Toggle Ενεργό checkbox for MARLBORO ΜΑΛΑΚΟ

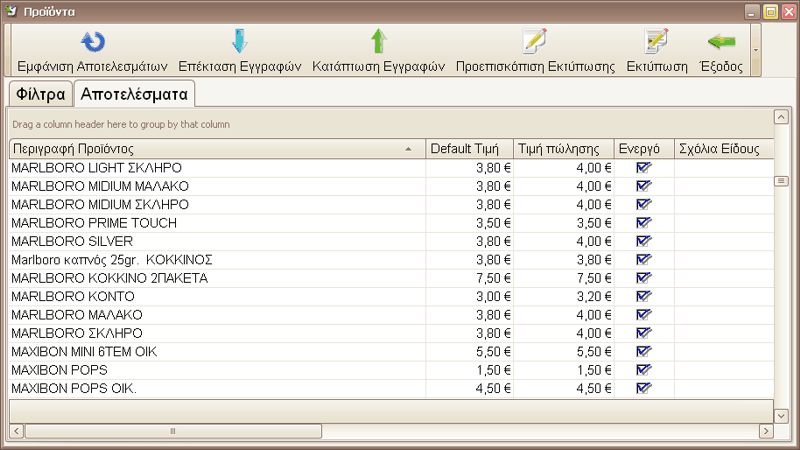pos(644,314)
